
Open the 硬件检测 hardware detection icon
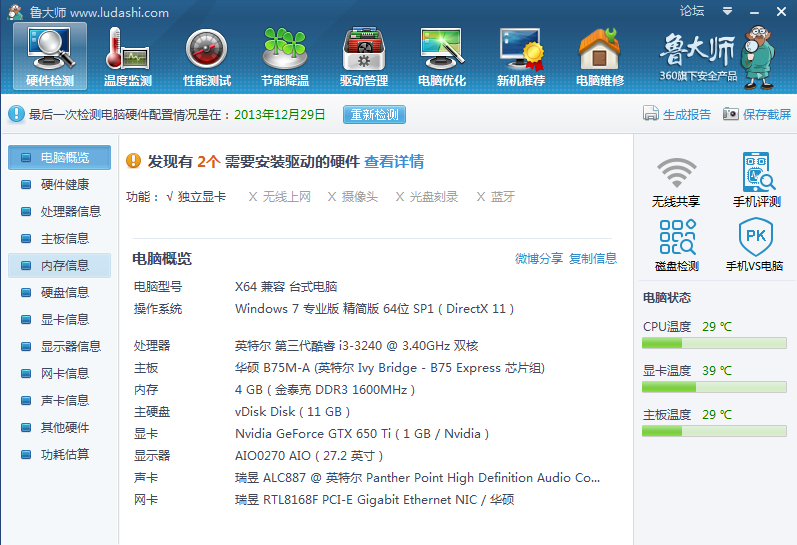click(50, 56)
